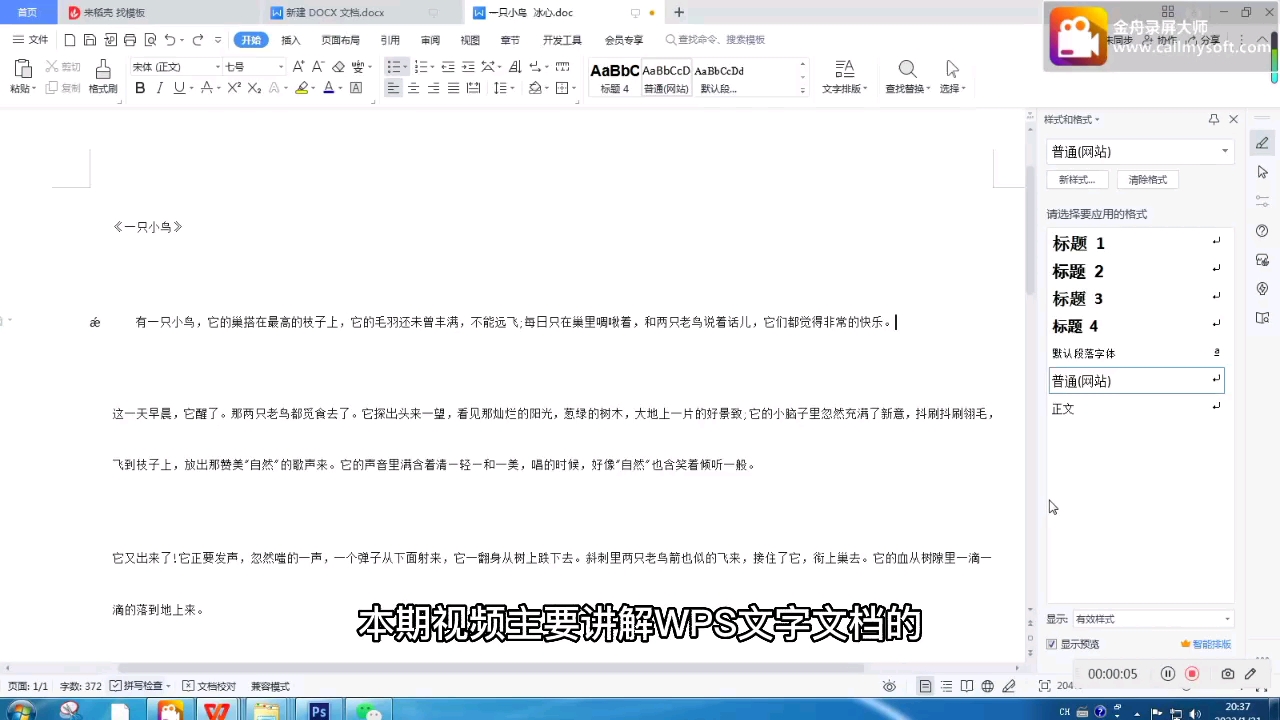The width and height of the screenshot is (1280, 720).
Task: Toggle Italic formatting
Action: (159, 88)
